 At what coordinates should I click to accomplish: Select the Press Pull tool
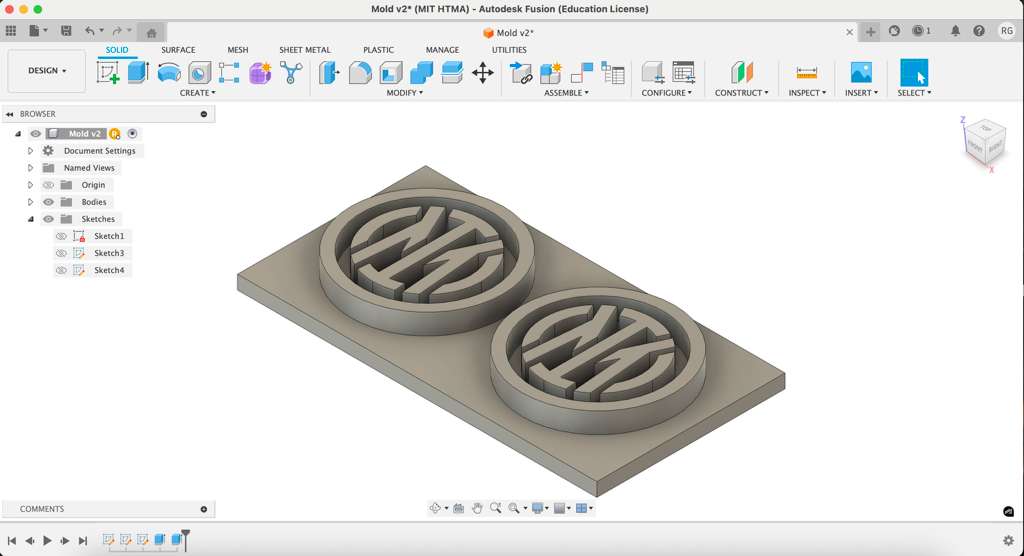point(329,73)
